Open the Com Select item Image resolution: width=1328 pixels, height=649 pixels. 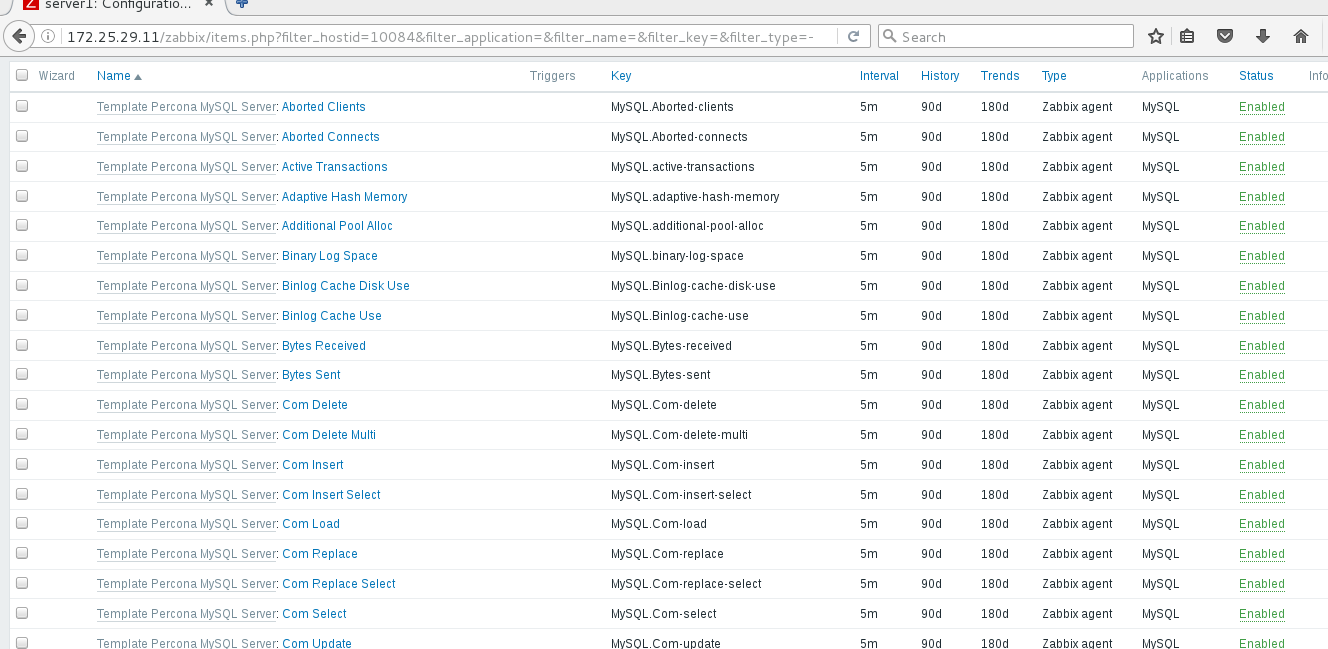314,614
